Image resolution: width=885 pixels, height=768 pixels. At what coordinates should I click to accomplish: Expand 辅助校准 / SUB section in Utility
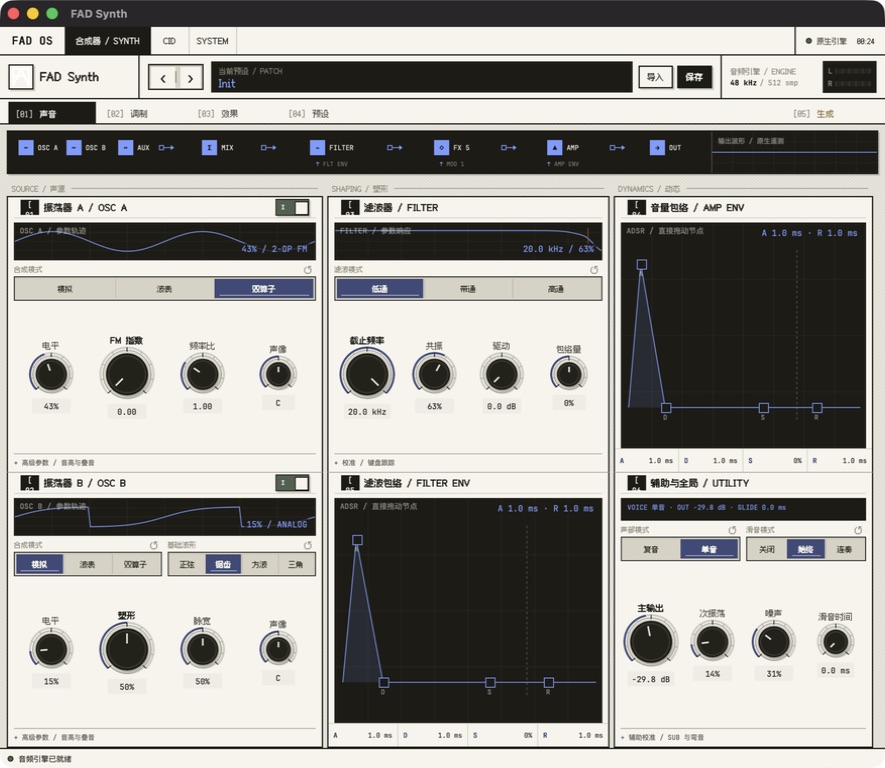click(x=662, y=738)
